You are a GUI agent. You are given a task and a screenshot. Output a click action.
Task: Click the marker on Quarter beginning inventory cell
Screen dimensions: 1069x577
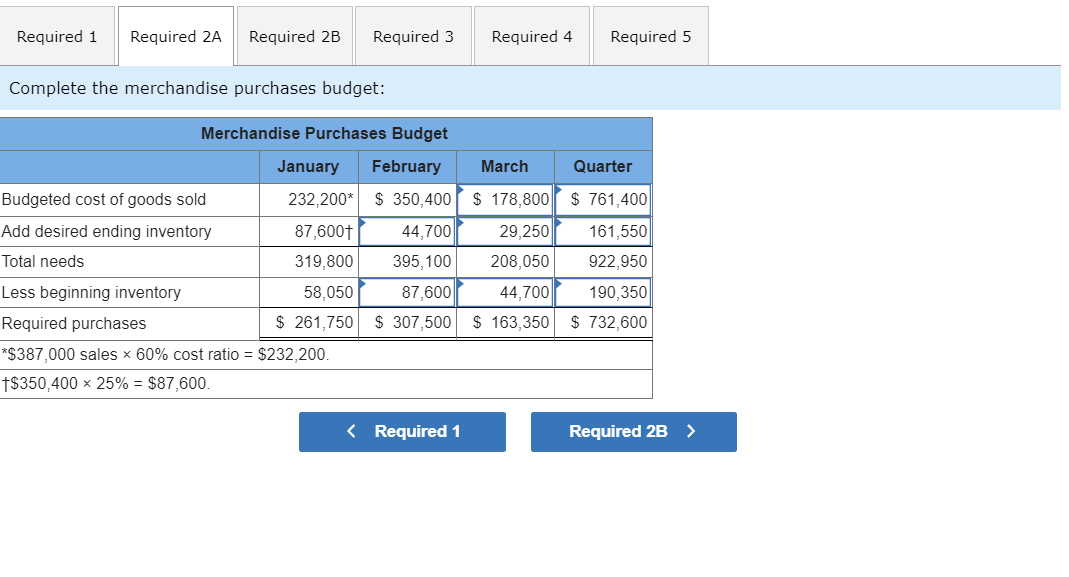557,284
